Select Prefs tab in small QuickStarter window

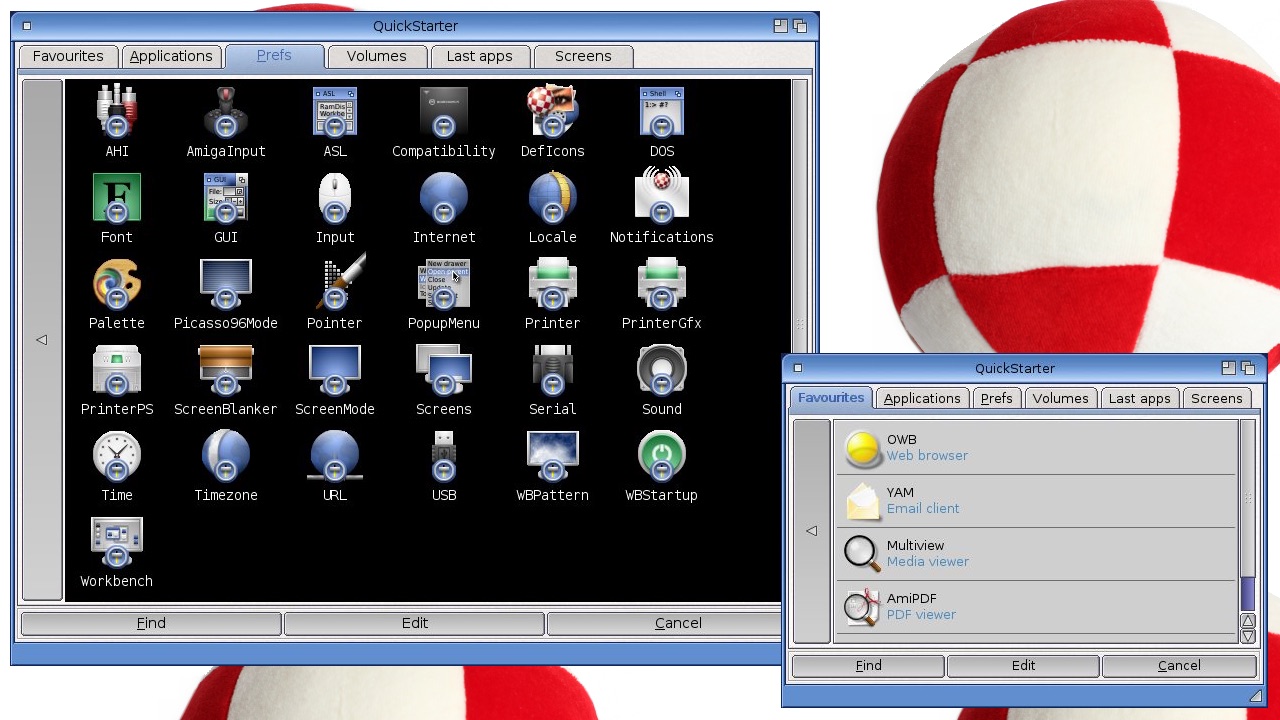pyautogui.click(x=997, y=398)
